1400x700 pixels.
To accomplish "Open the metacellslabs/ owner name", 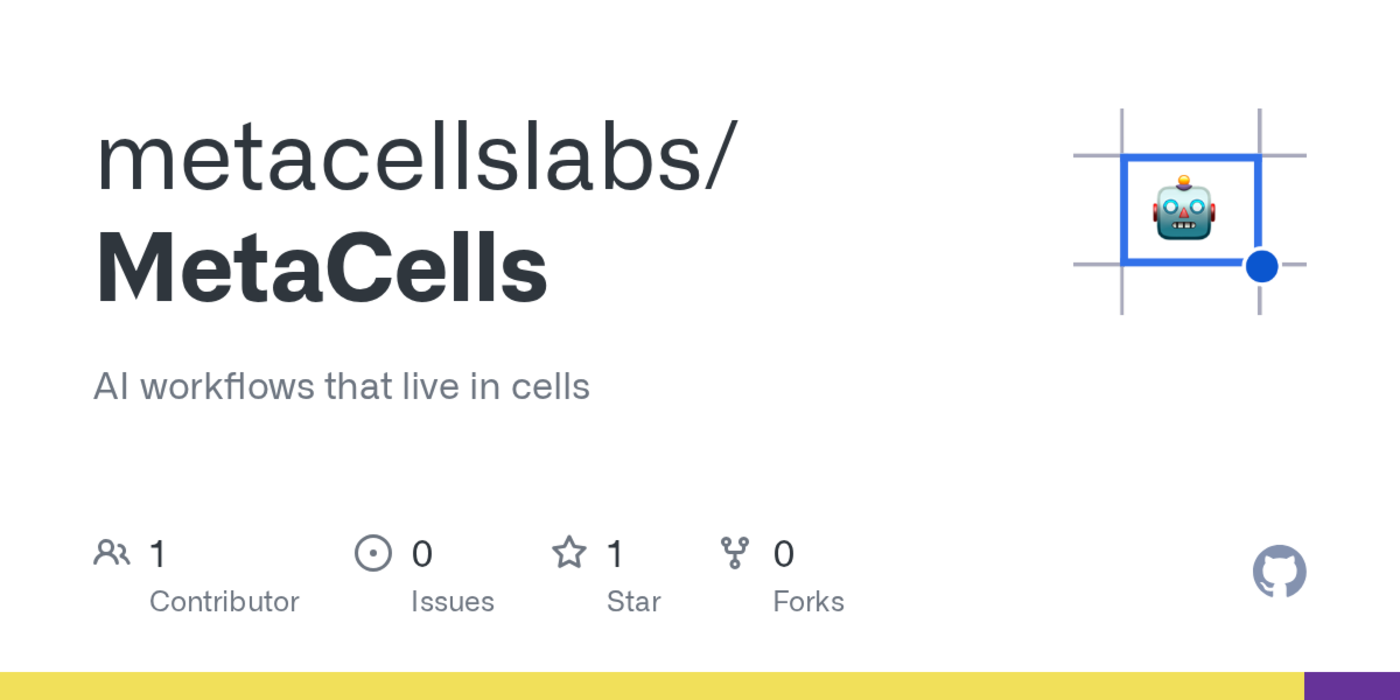I will point(416,157).
